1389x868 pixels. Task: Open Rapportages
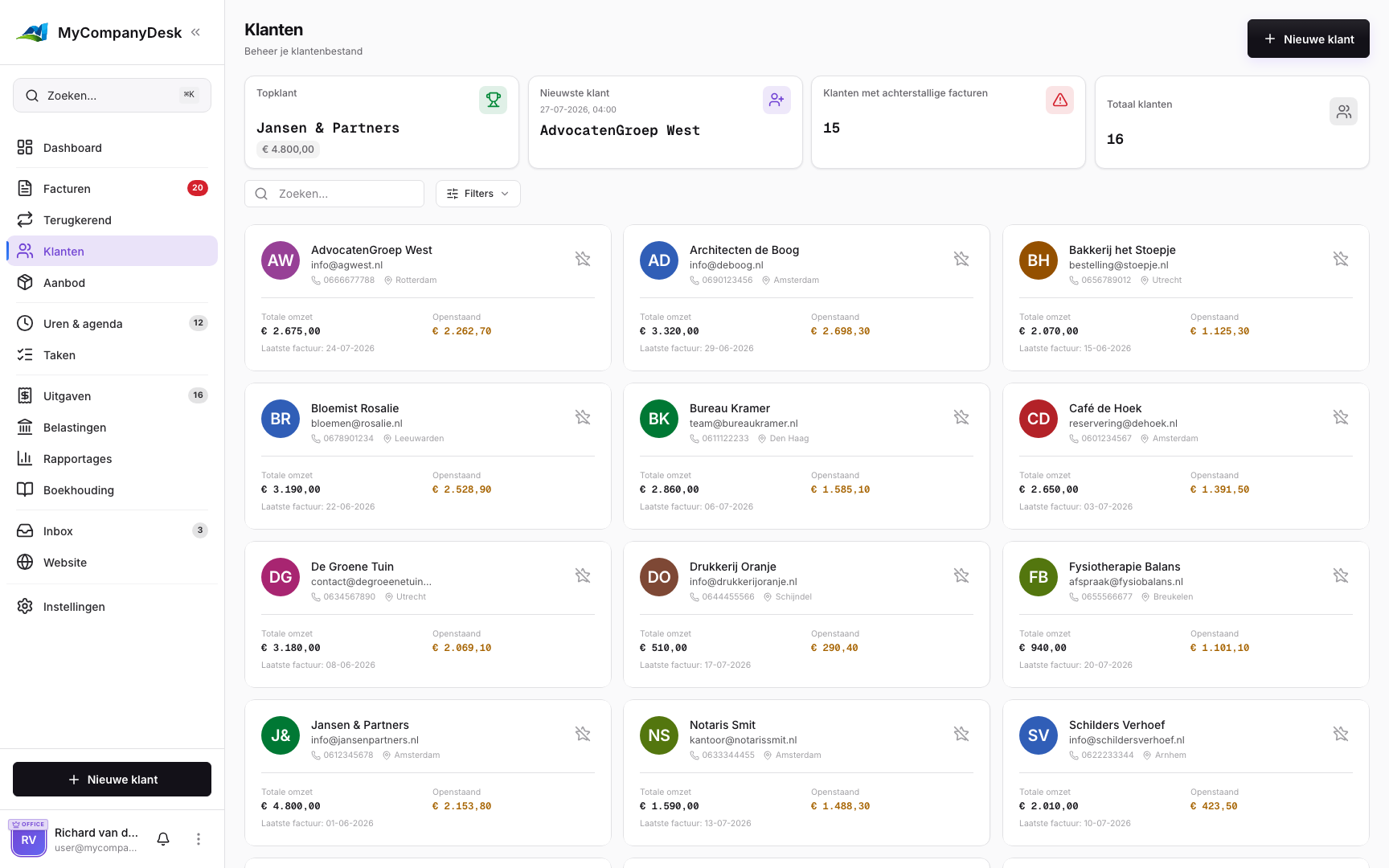112,459
